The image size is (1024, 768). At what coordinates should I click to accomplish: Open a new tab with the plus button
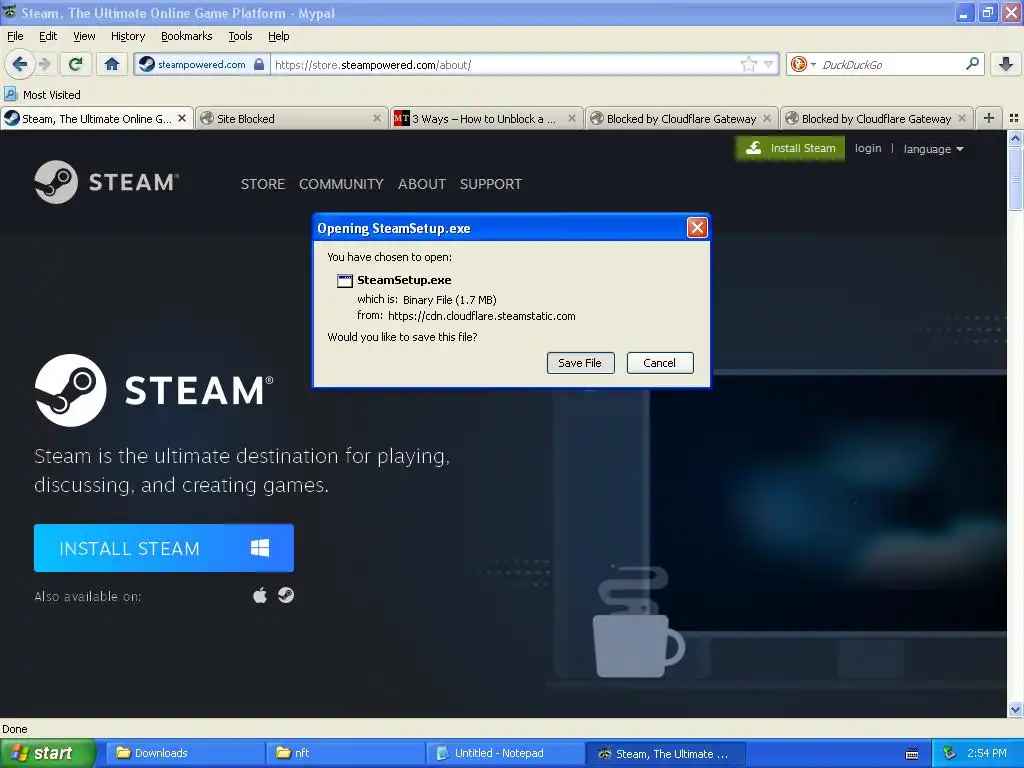click(x=989, y=118)
